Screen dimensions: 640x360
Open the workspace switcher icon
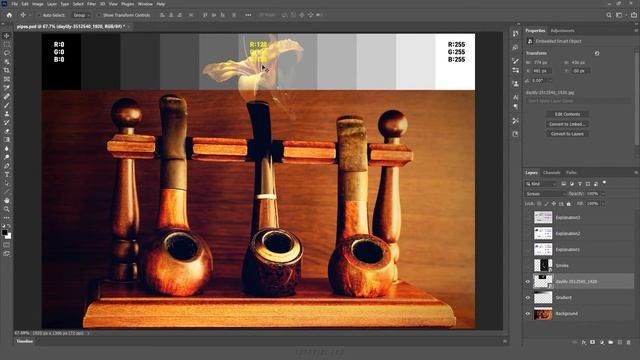619,15
